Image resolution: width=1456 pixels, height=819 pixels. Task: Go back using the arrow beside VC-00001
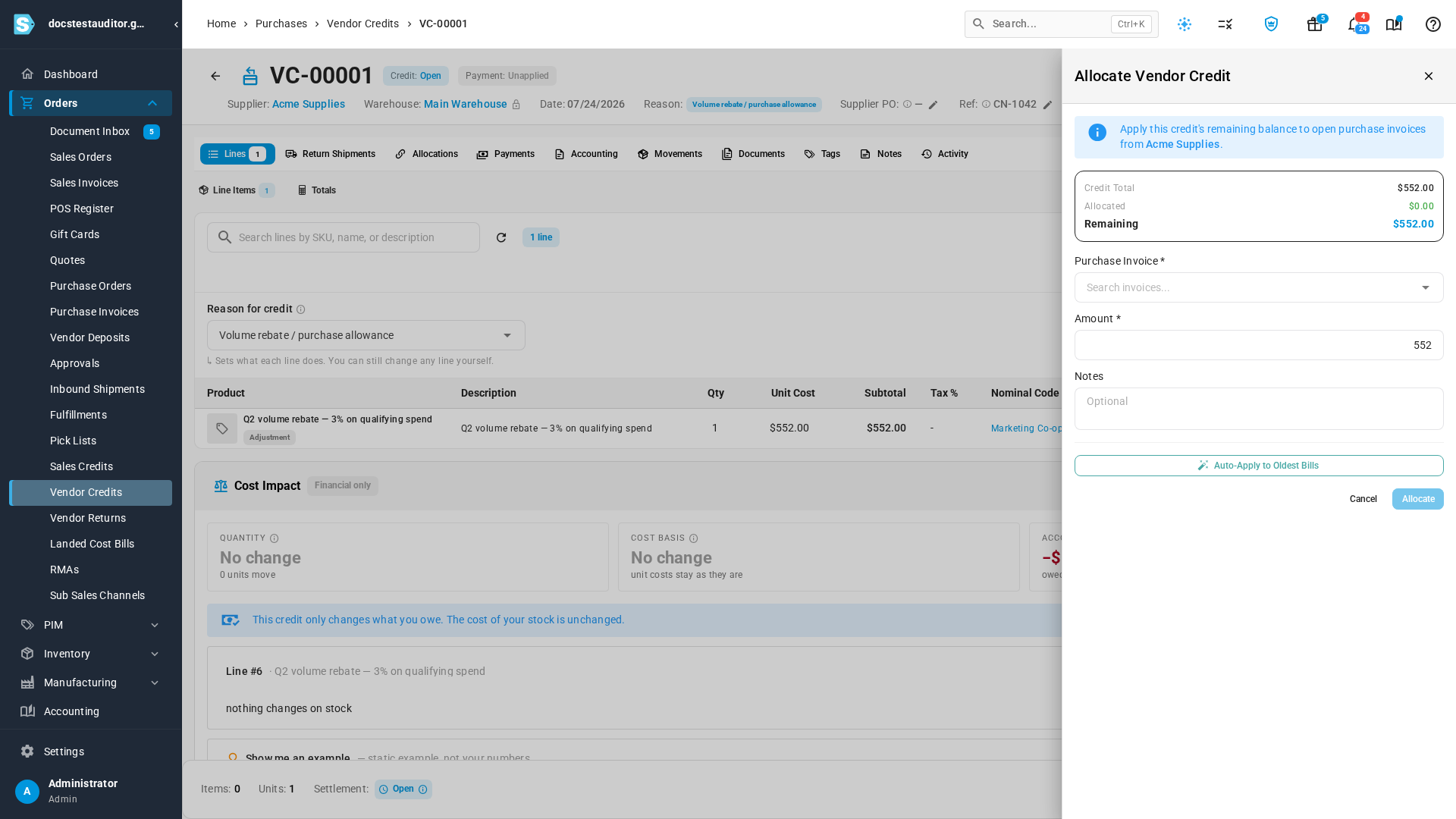[215, 76]
